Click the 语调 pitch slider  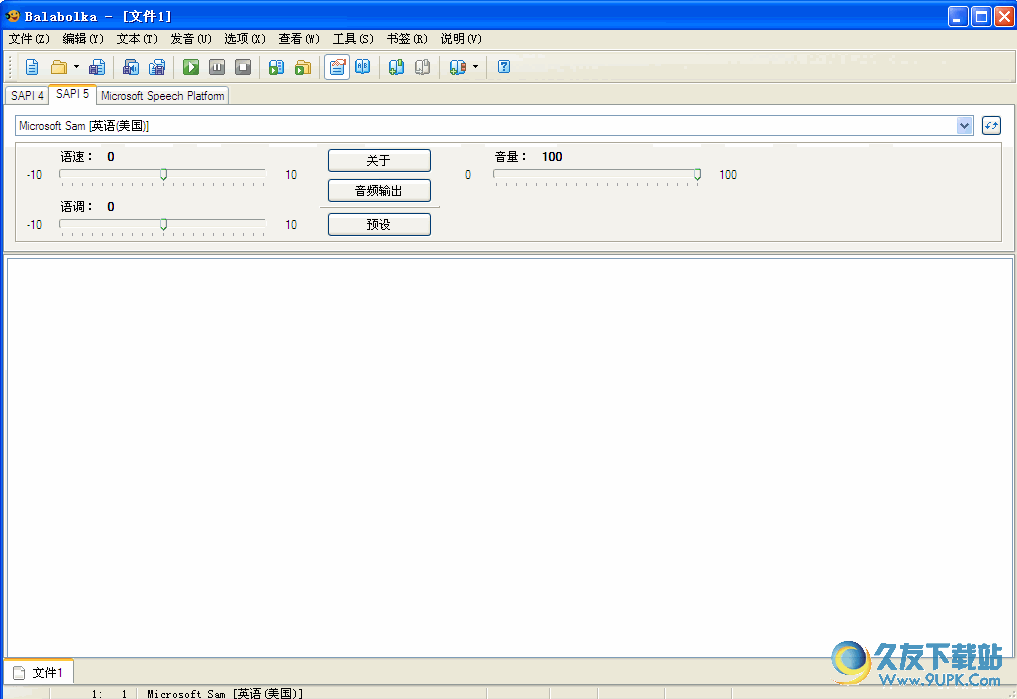(x=163, y=225)
